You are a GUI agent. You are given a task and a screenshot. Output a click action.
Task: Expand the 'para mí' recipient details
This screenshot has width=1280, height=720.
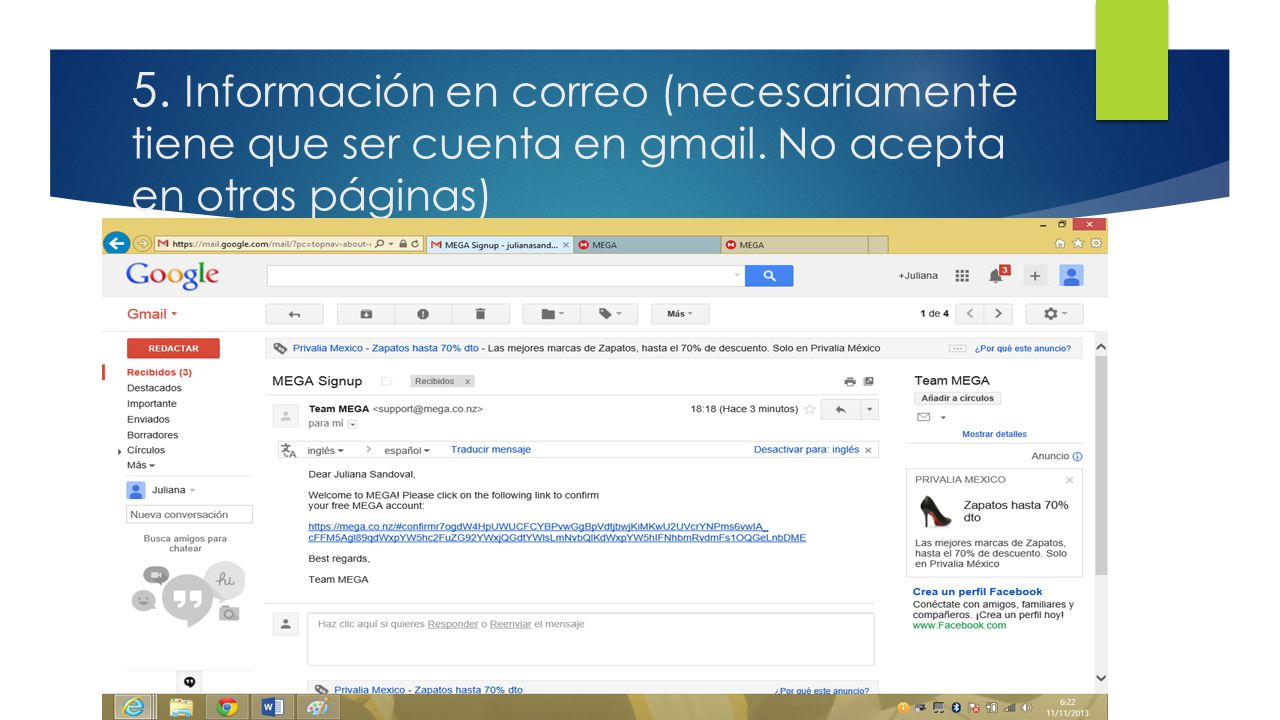pyautogui.click(x=352, y=424)
